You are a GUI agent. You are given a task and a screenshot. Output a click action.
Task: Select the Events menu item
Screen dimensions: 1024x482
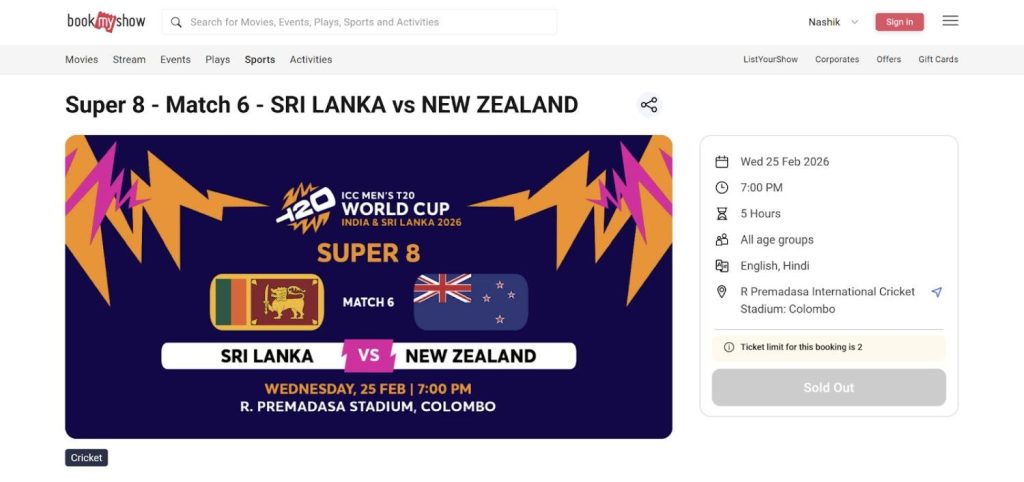pyautogui.click(x=175, y=60)
